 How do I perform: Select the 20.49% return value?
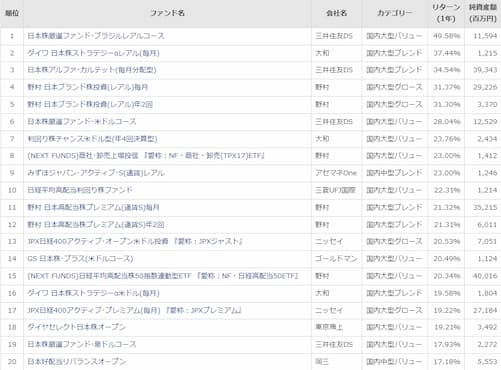point(447,259)
